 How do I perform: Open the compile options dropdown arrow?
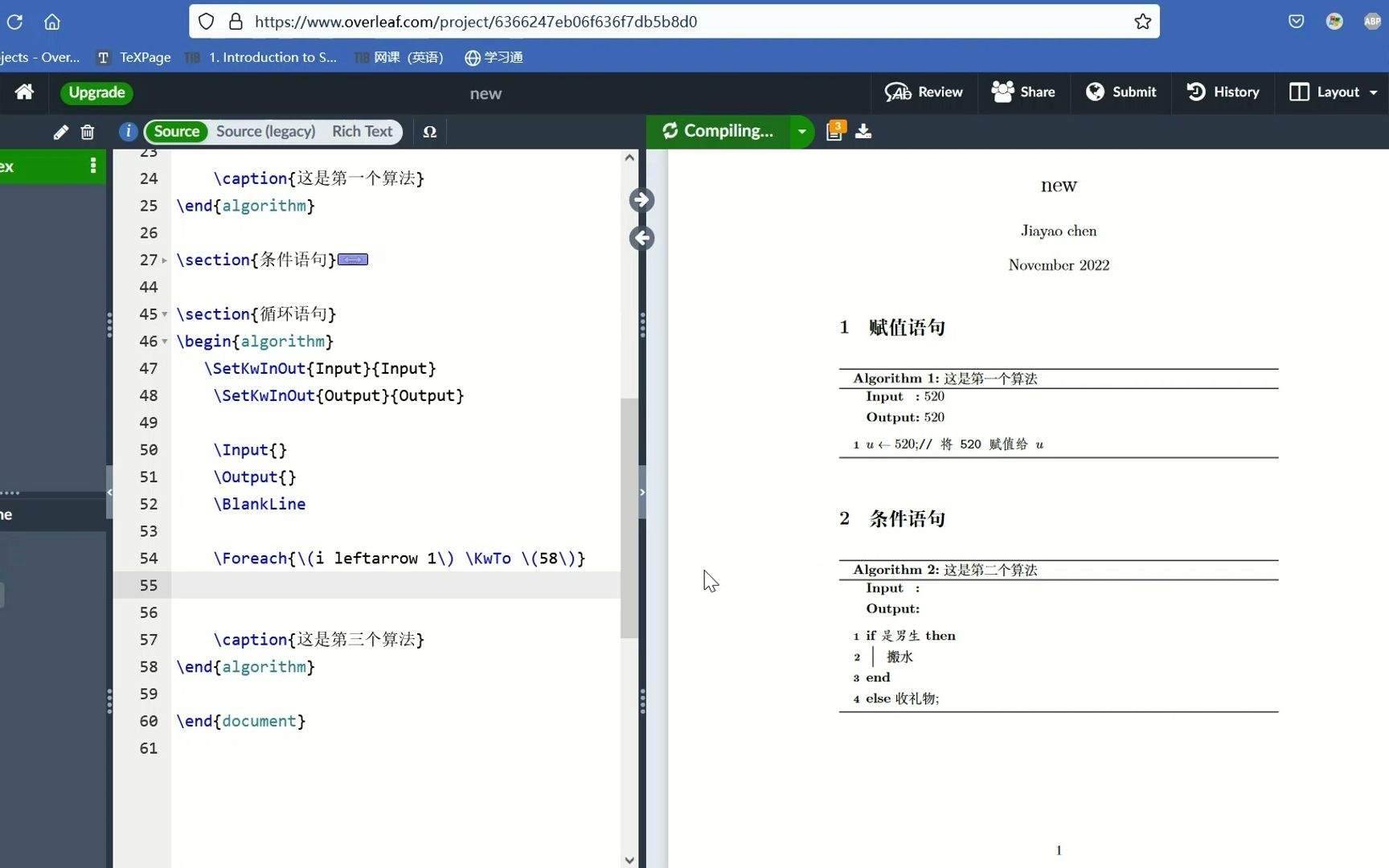click(x=801, y=131)
